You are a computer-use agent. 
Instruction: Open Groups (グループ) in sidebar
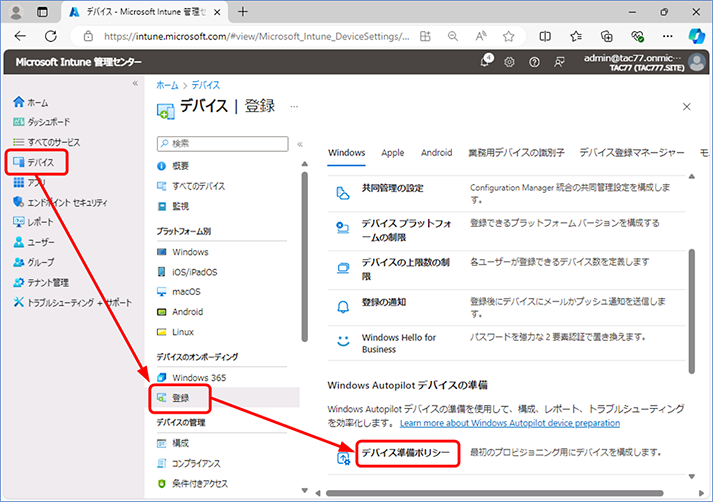click(x=34, y=262)
